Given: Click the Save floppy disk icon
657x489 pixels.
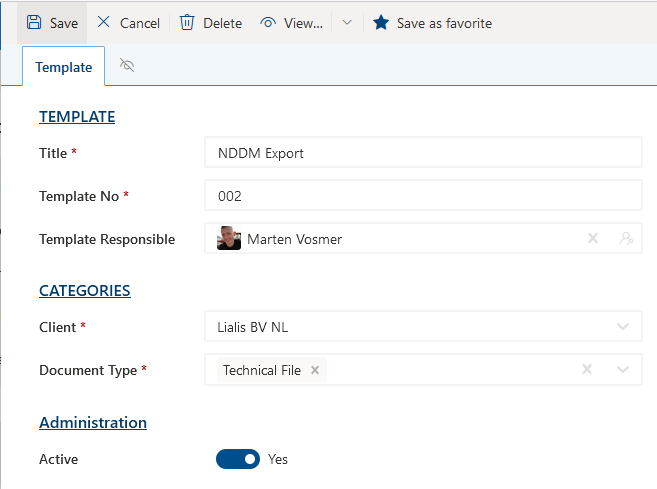Looking at the screenshot, I should pyautogui.click(x=34, y=22).
